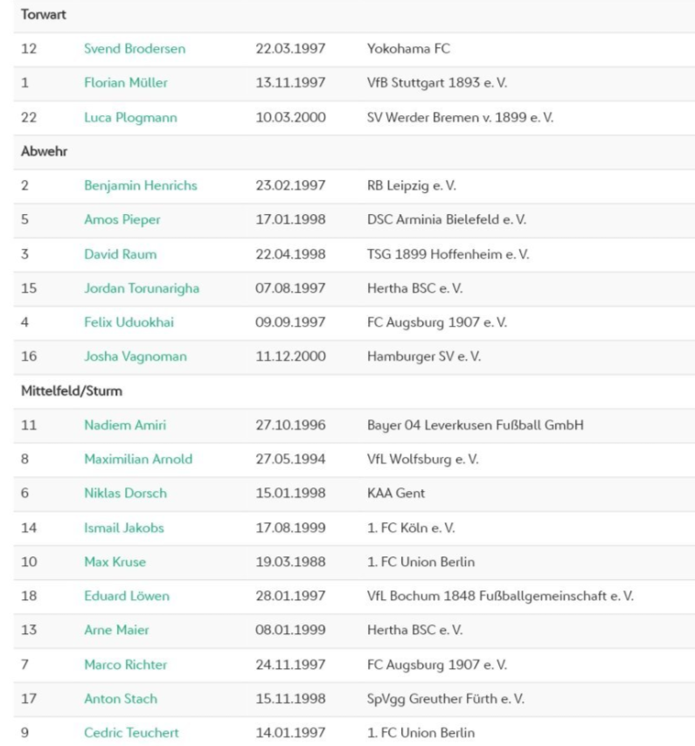Image resolution: width=695 pixels, height=746 pixels.
Task: Open Benjamin Henrichs player page
Action: pyautogui.click(x=140, y=186)
